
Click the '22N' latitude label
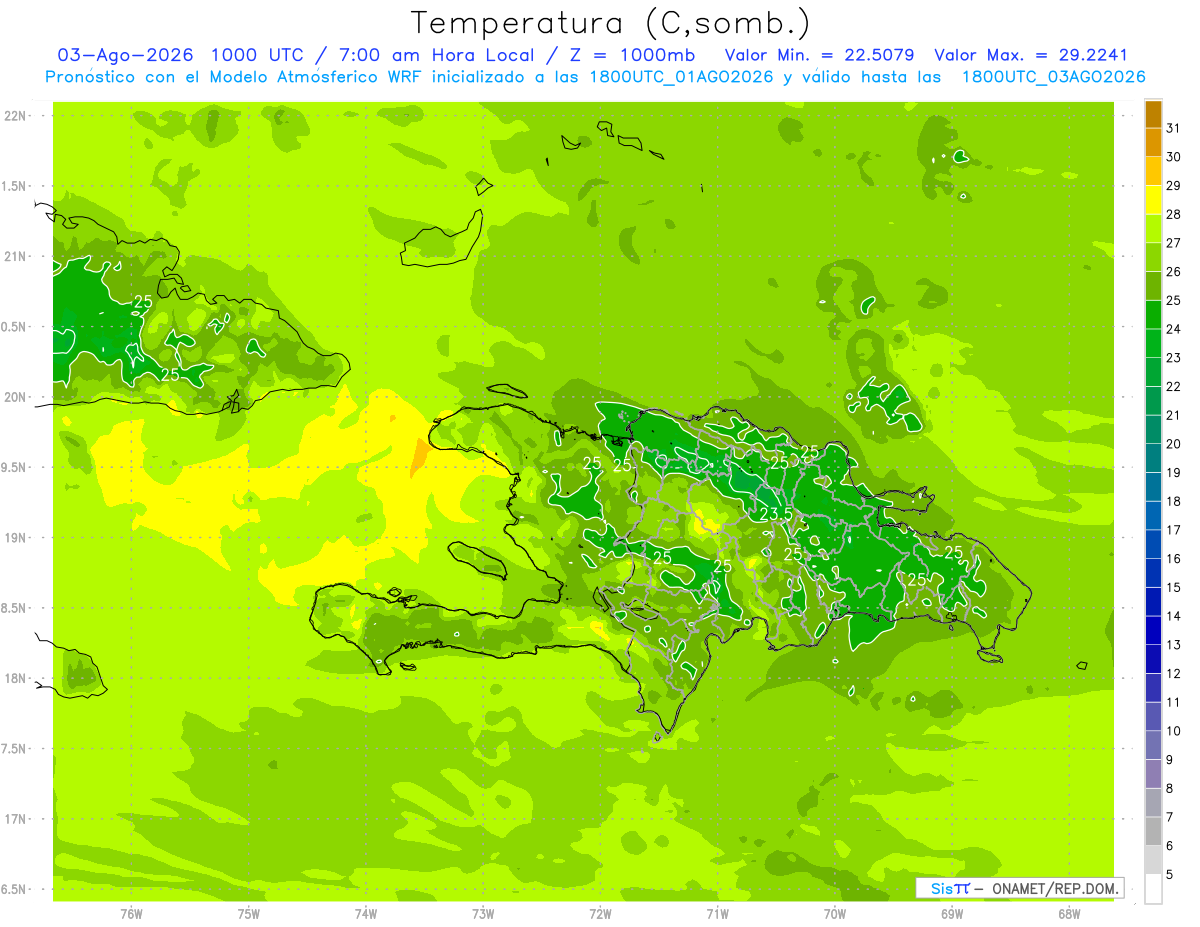click(16, 116)
